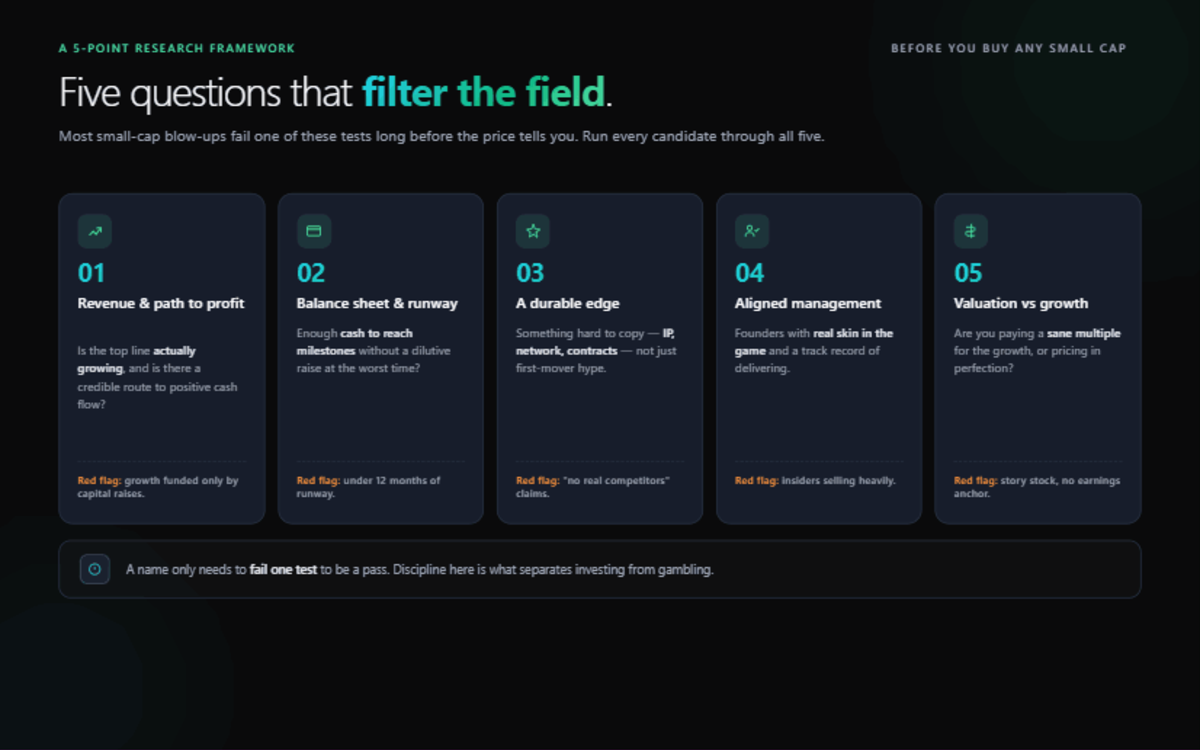Viewport: 1200px width, 750px height.
Task: Open the 'A durable edge' card title
Action: 568,303
